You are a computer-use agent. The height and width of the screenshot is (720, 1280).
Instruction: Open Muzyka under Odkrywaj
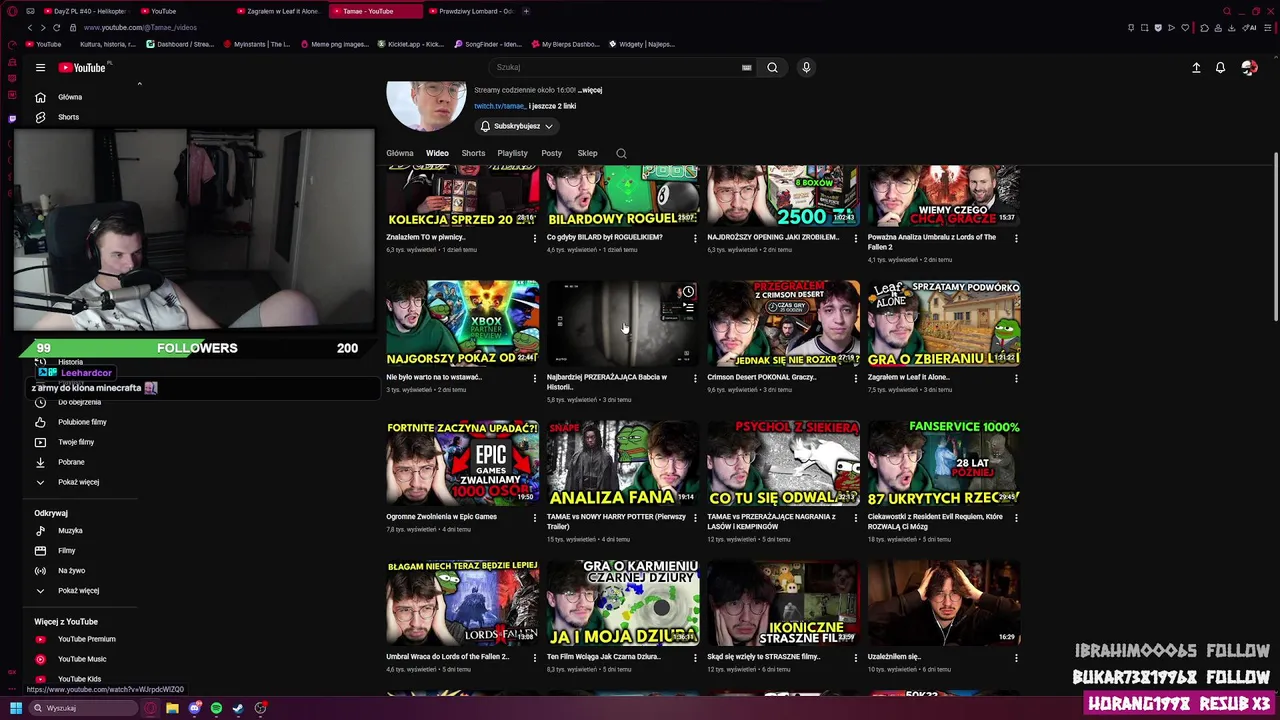coord(70,531)
